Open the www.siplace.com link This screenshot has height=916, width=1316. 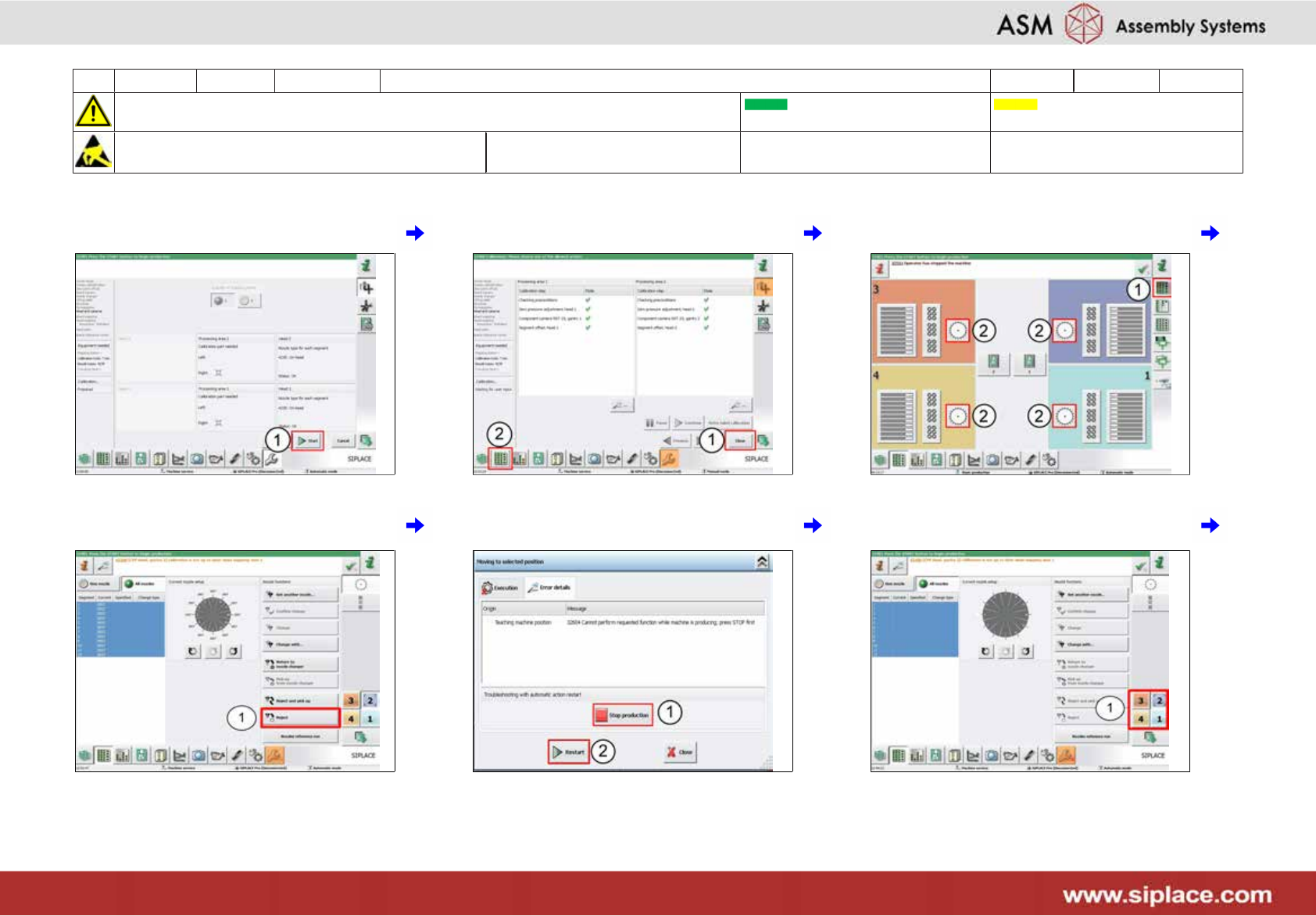click(1167, 896)
